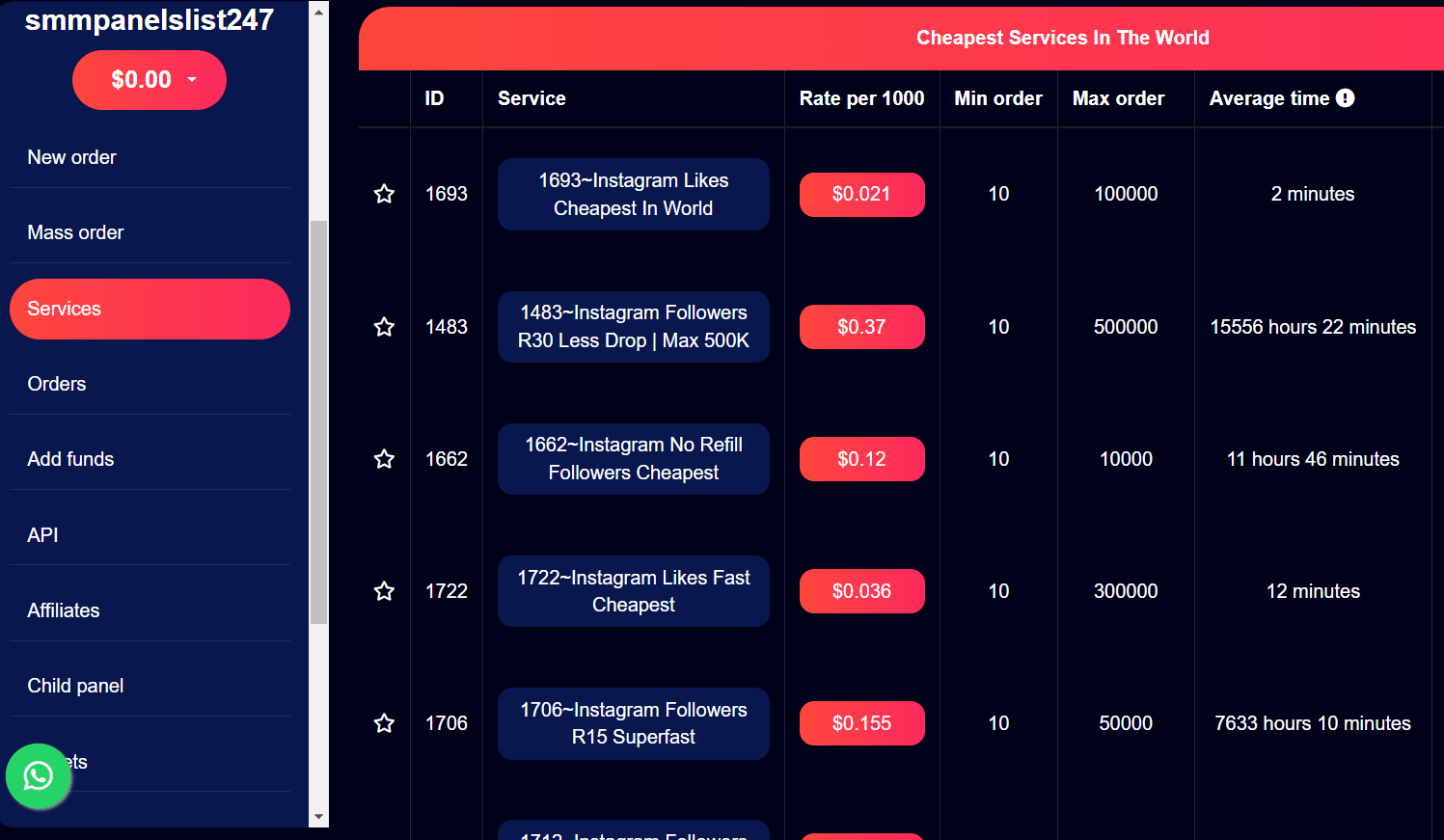Viewport: 1444px width, 840px height.
Task: Select the Services menu item
Action: pyautogui.click(x=150, y=309)
